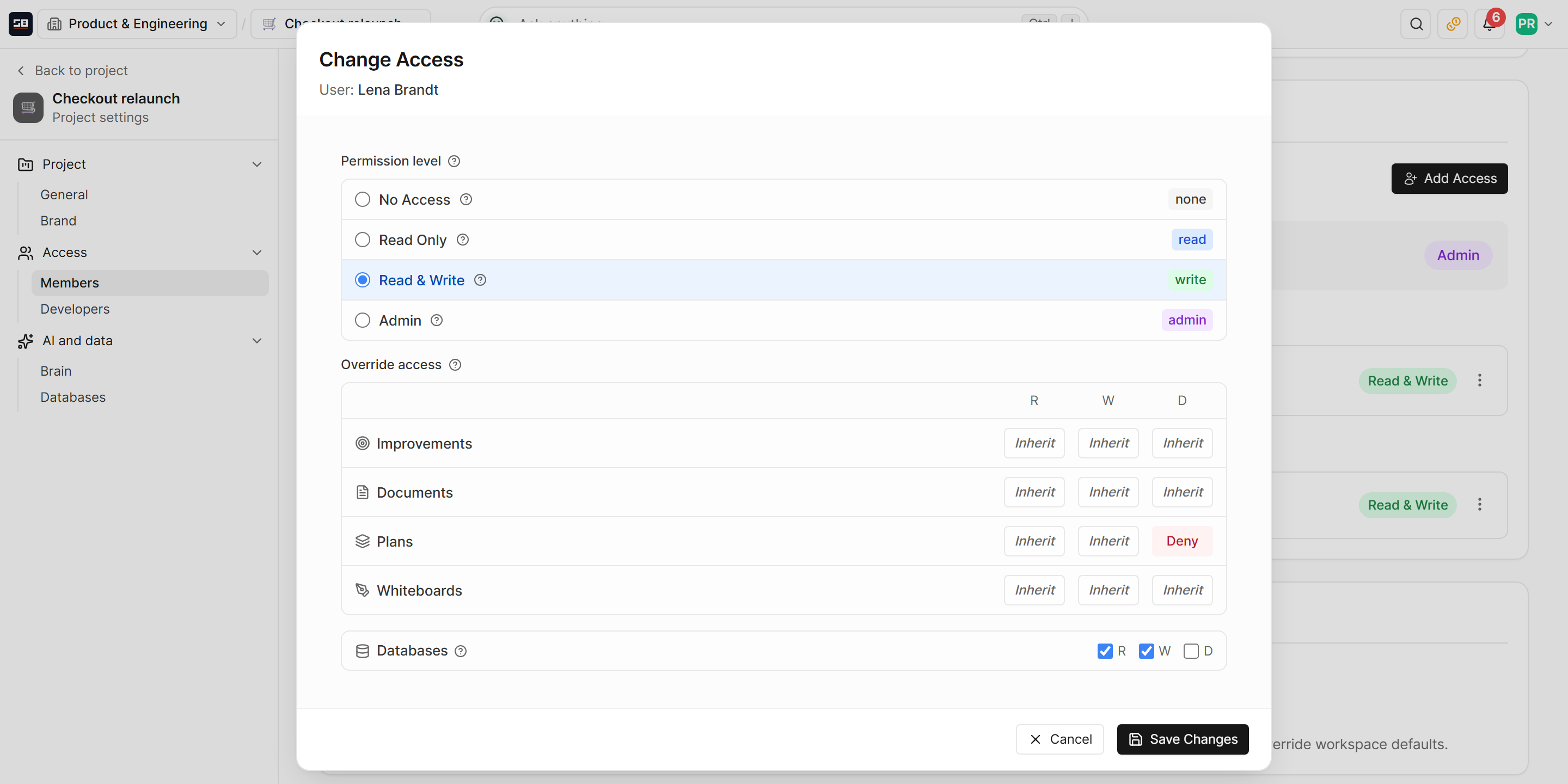This screenshot has width=1568, height=784.
Task: Collapse the Access section in the sidebar
Action: coord(257,253)
